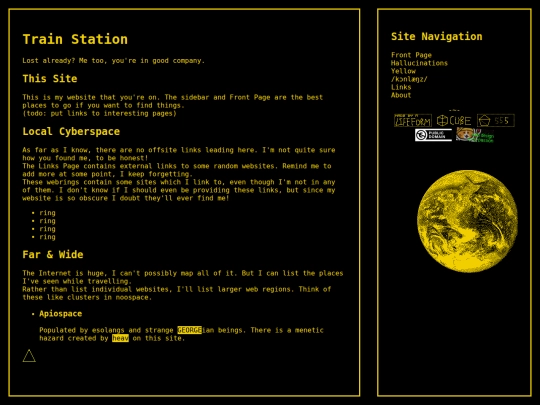Open the Cube badge with hexagon icon

454,121
